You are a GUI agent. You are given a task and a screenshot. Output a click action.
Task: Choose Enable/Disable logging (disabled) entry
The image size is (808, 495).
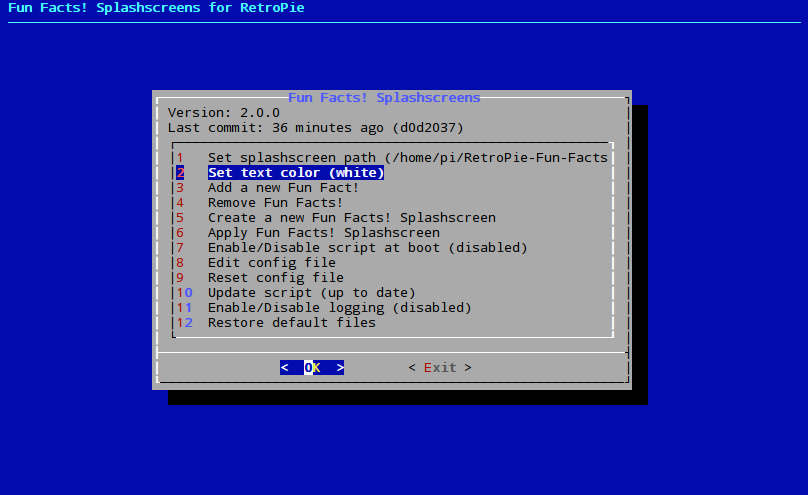(x=324, y=307)
